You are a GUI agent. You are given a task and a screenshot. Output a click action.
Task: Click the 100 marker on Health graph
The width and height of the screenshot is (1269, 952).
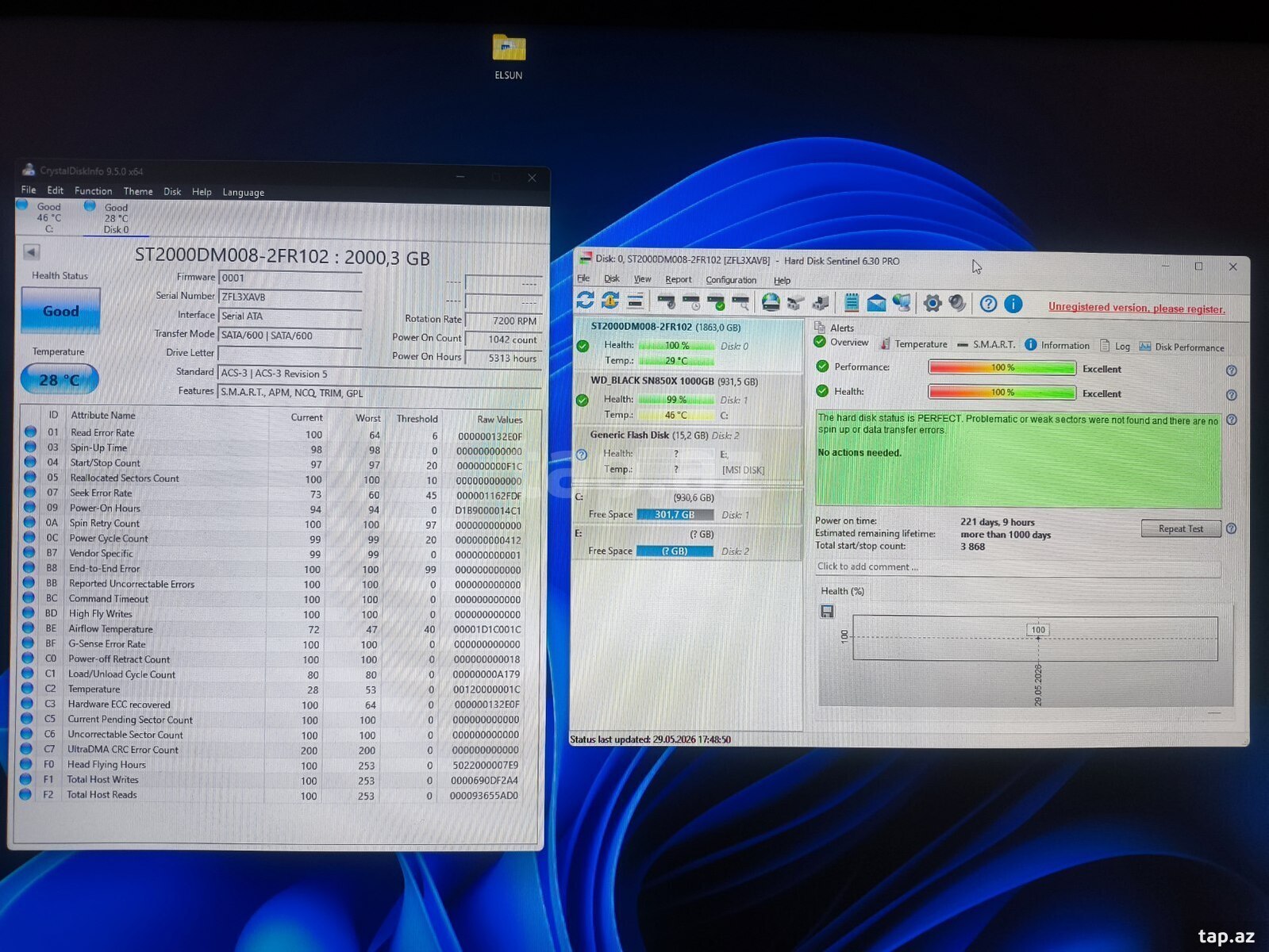(x=1038, y=630)
